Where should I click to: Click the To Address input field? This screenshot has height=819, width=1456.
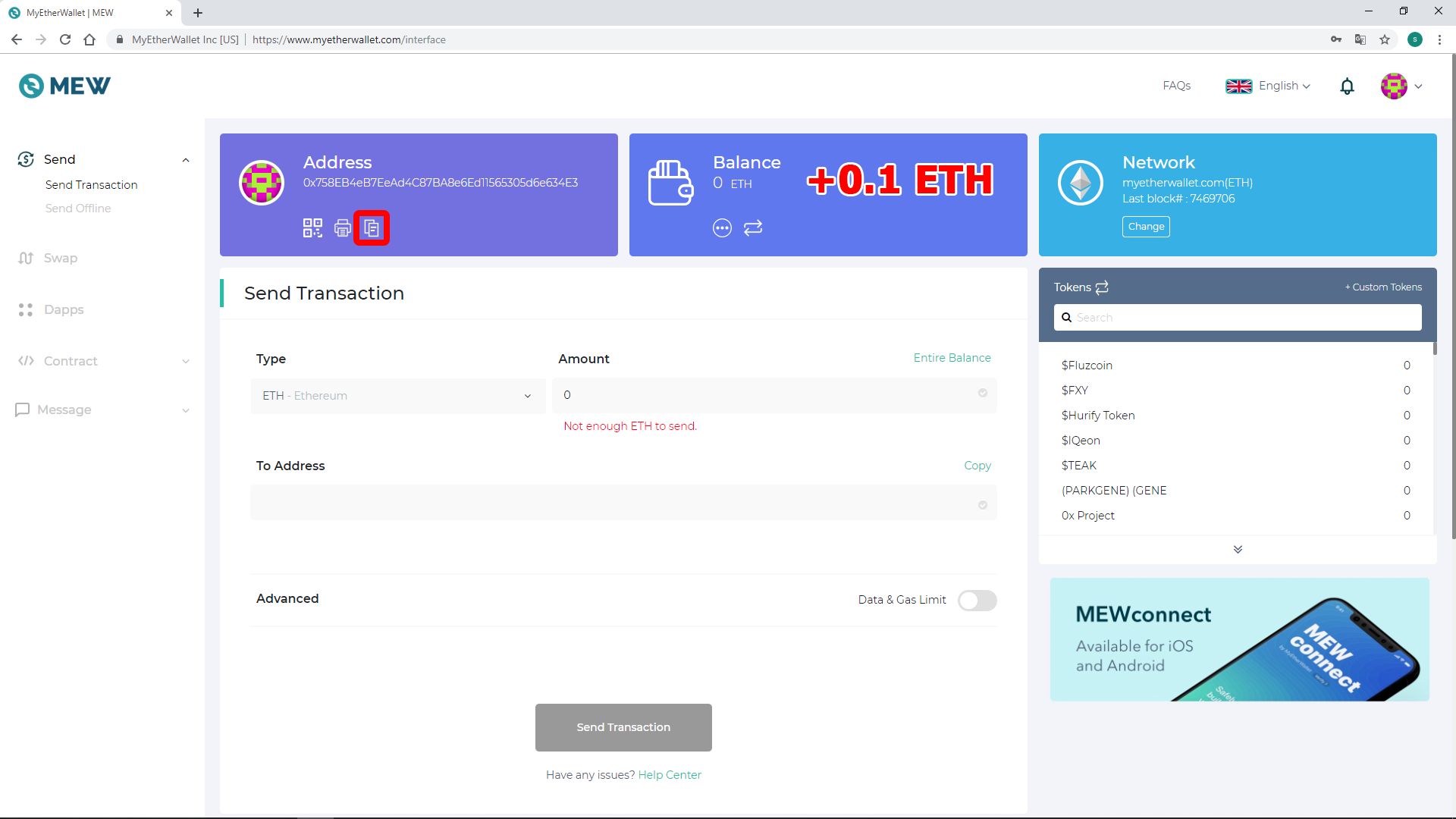click(623, 503)
